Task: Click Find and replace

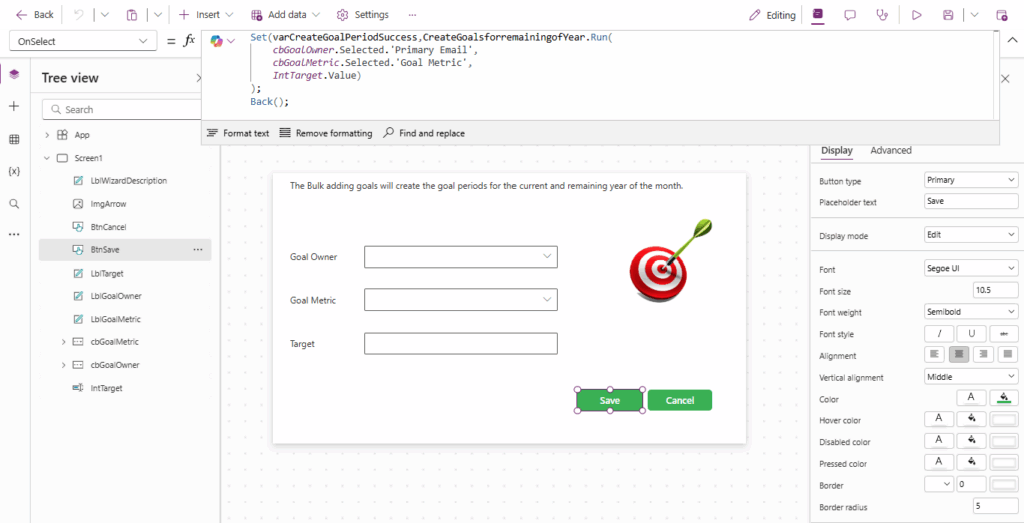Action: [x=423, y=133]
